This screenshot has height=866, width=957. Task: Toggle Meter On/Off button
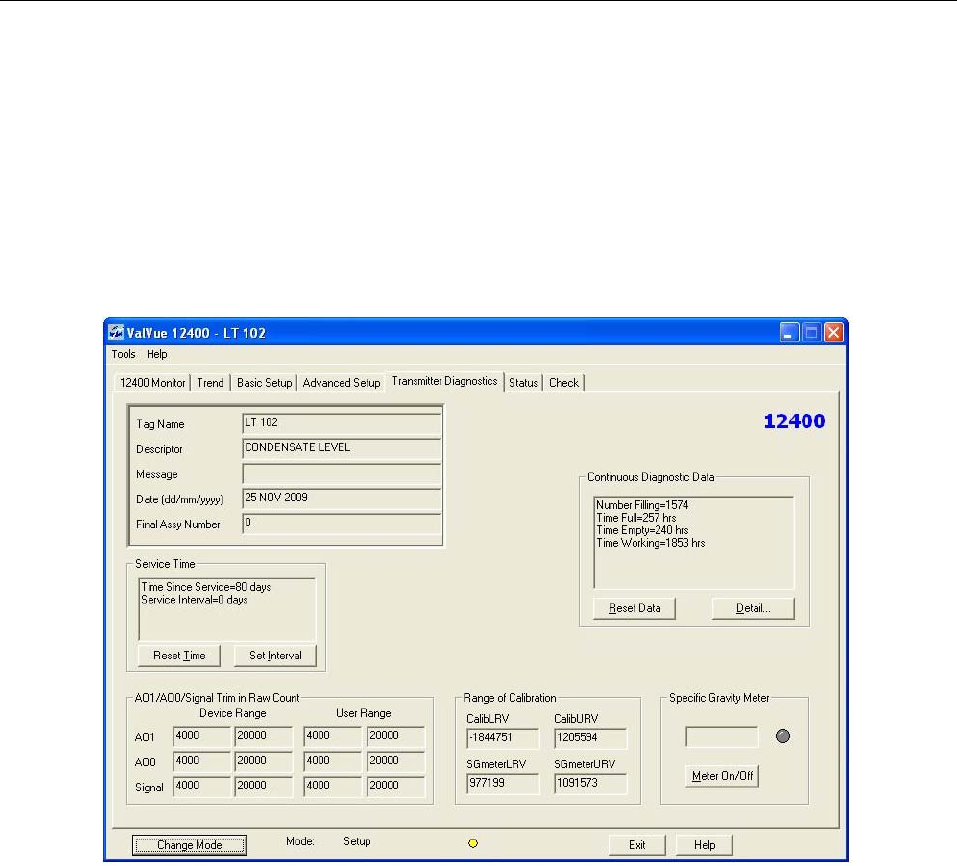pyautogui.click(x=722, y=776)
